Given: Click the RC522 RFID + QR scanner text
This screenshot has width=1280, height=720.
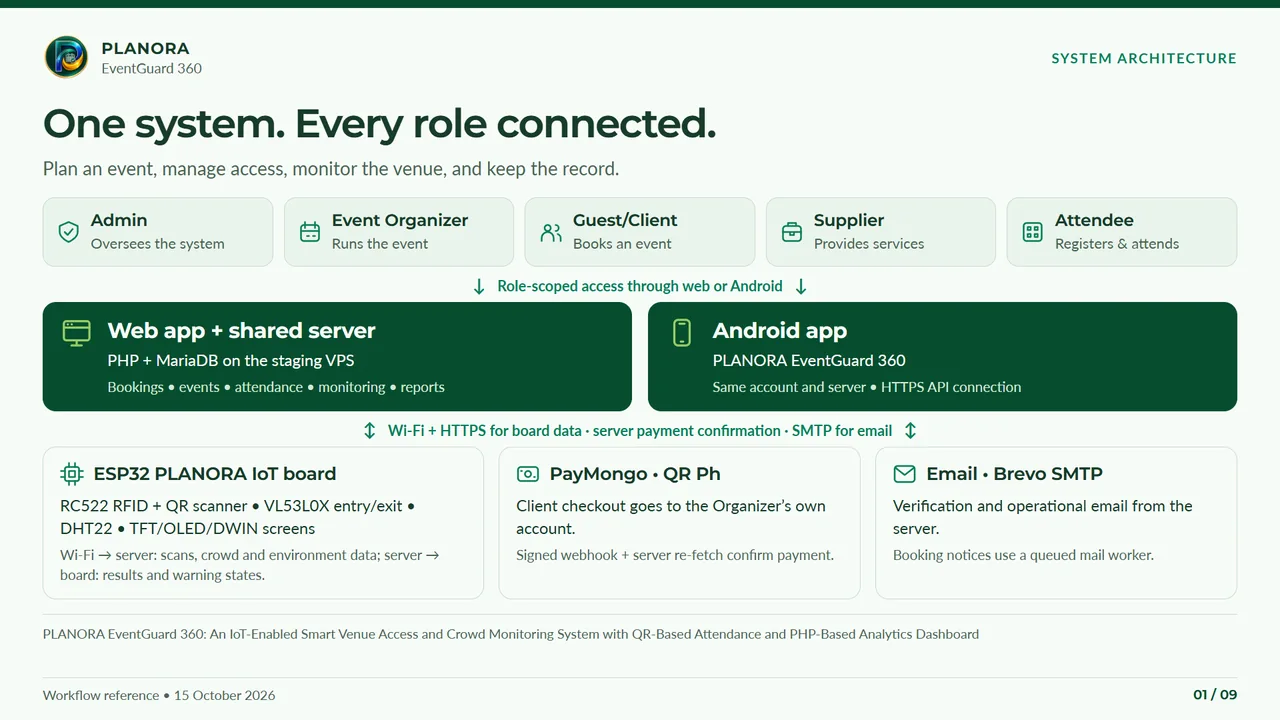Looking at the screenshot, I should (238, 517).
